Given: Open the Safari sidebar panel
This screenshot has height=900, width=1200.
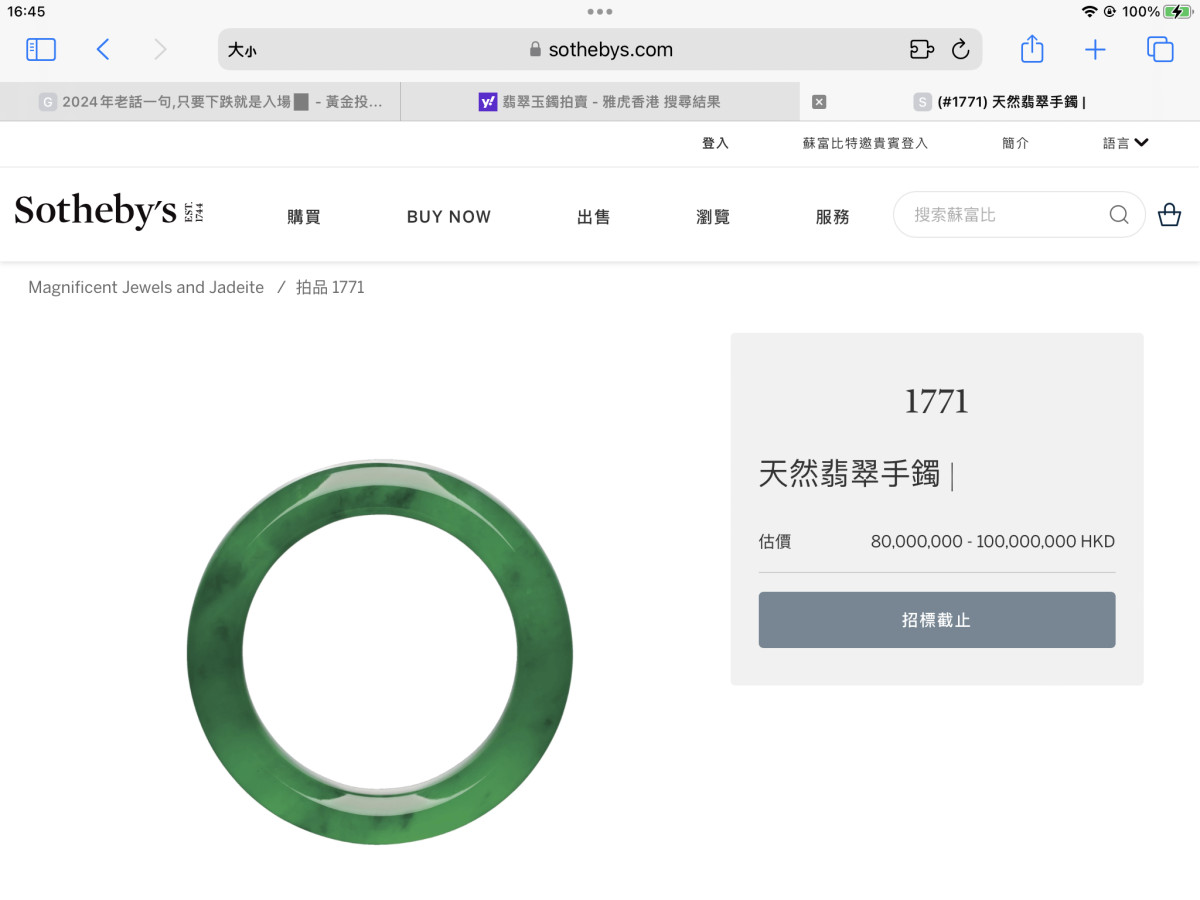Looking at the screenshot, I should 41,49.
